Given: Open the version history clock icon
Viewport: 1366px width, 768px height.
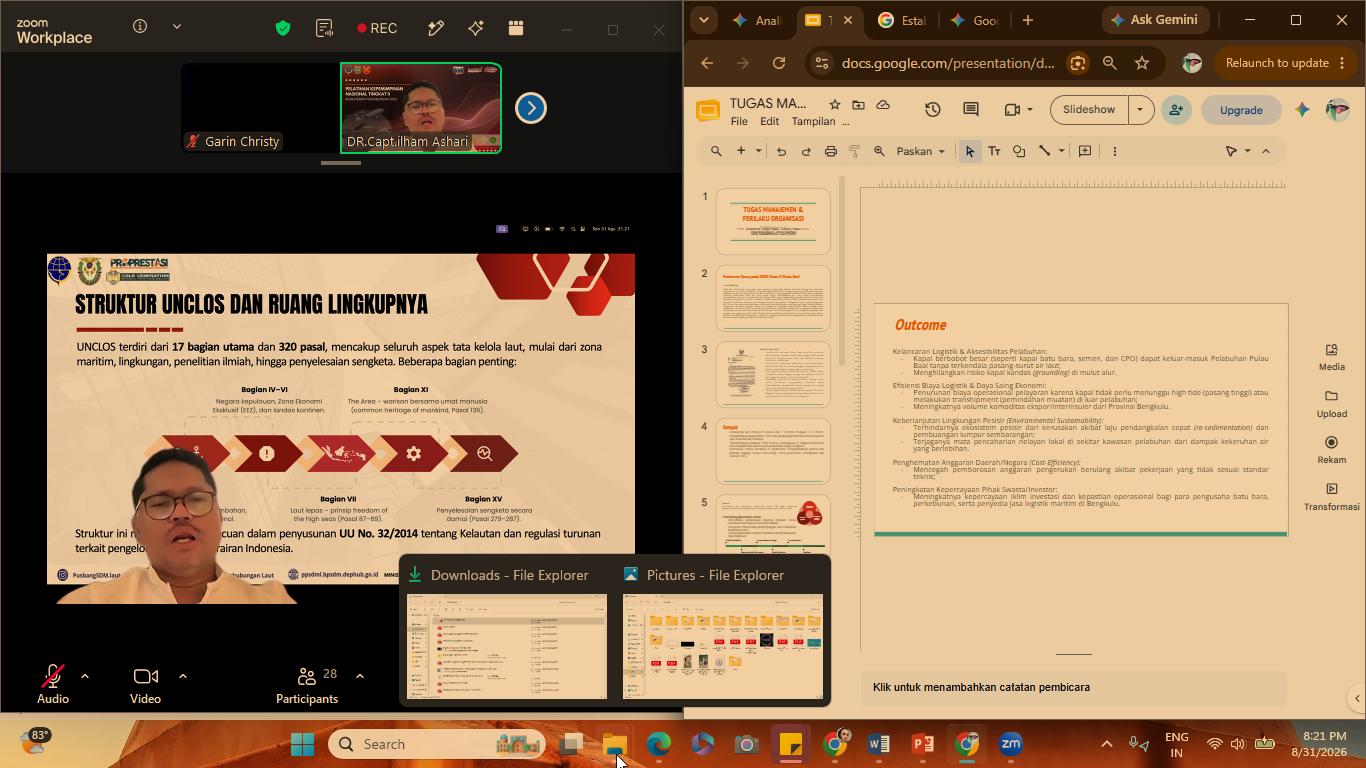Looking at the screenshot, I should point(932,110).
